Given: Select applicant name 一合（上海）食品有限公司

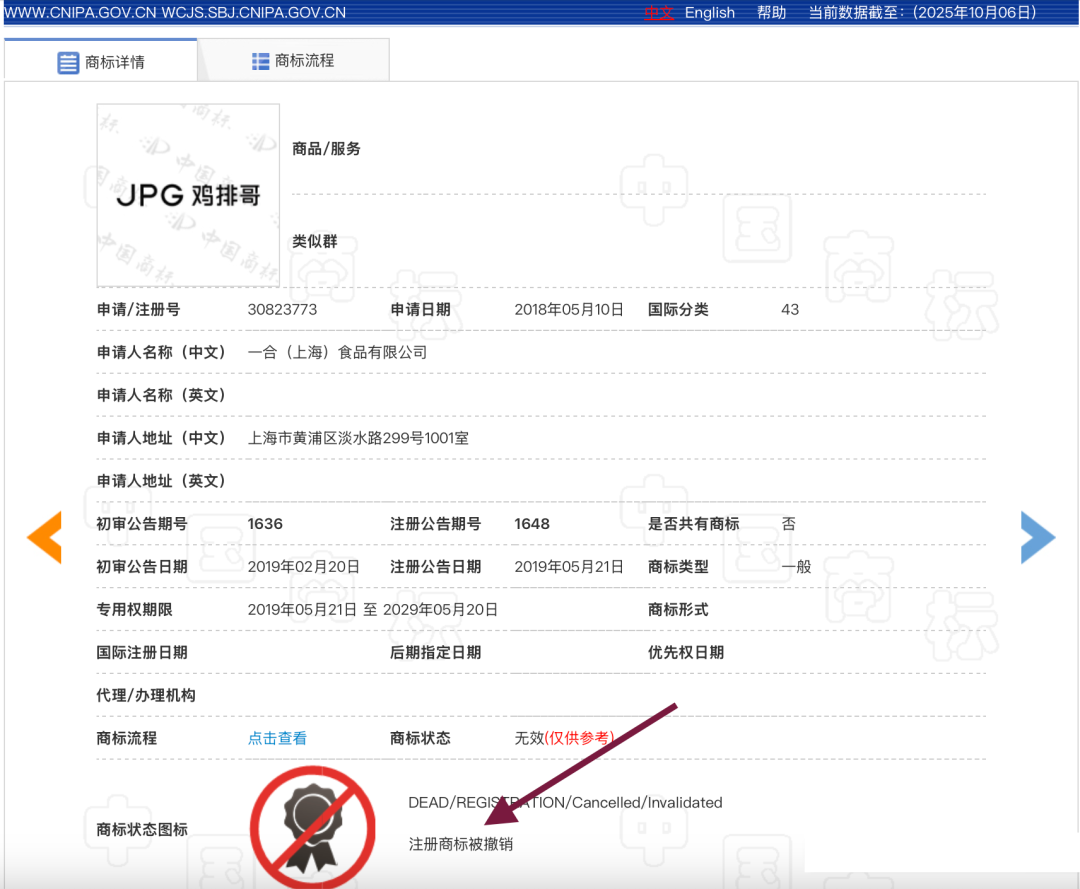Looking at the screenshot, I should [338, 352].
